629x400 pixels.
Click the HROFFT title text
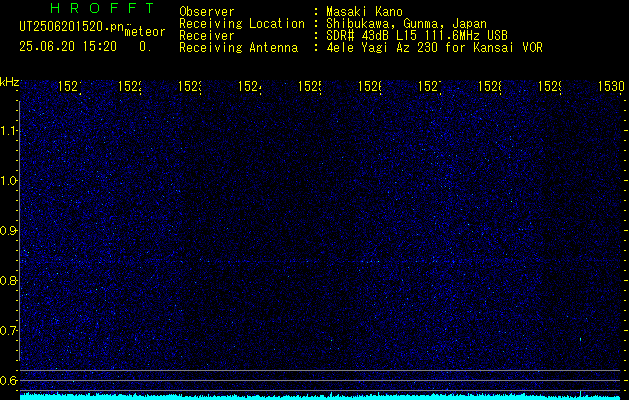[102, 8]
